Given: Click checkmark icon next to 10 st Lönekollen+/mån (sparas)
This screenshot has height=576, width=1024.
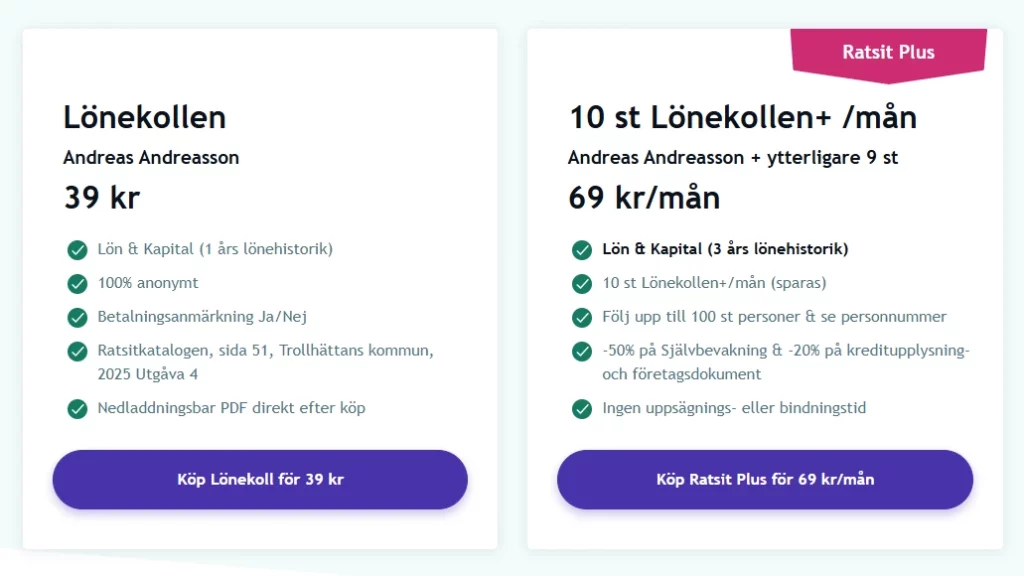Looking at the screenshot, I should pos(582,283).
